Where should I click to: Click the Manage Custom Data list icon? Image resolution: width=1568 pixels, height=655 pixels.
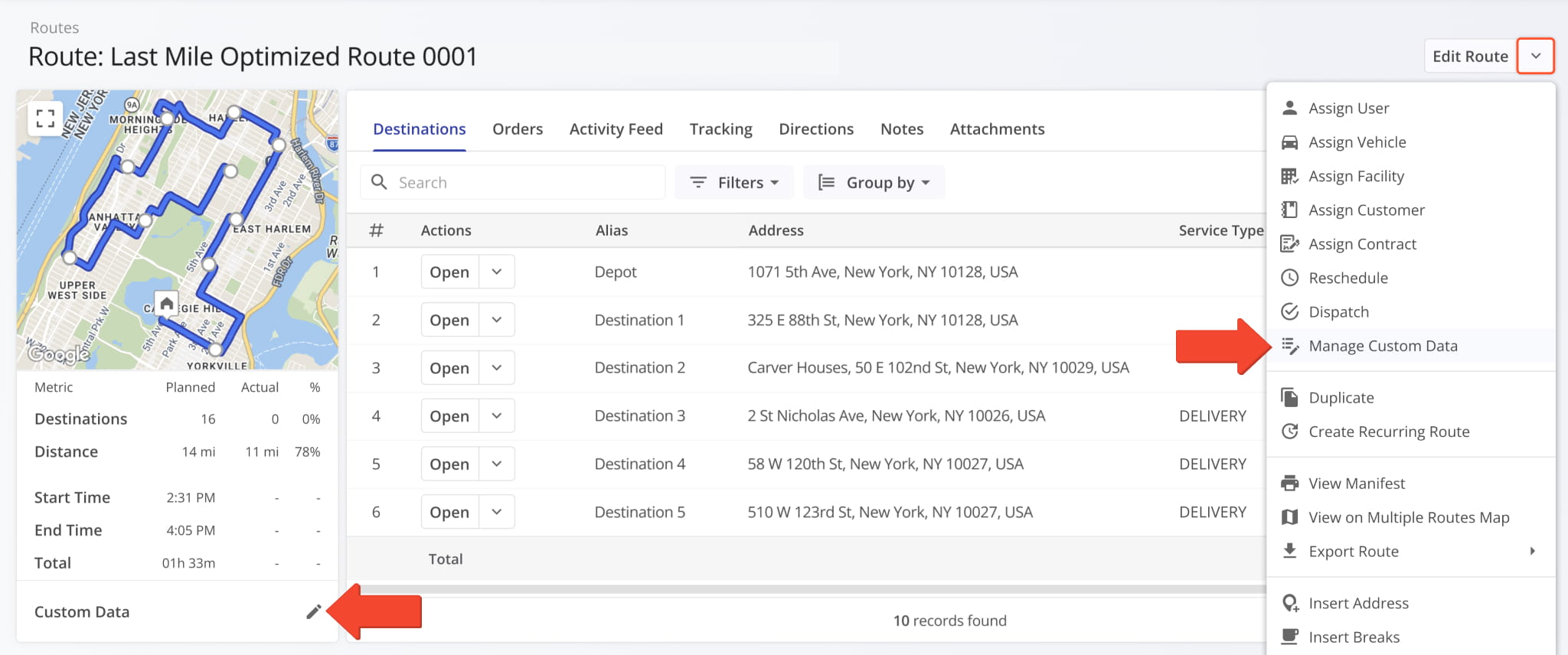tap(1290, 346)
